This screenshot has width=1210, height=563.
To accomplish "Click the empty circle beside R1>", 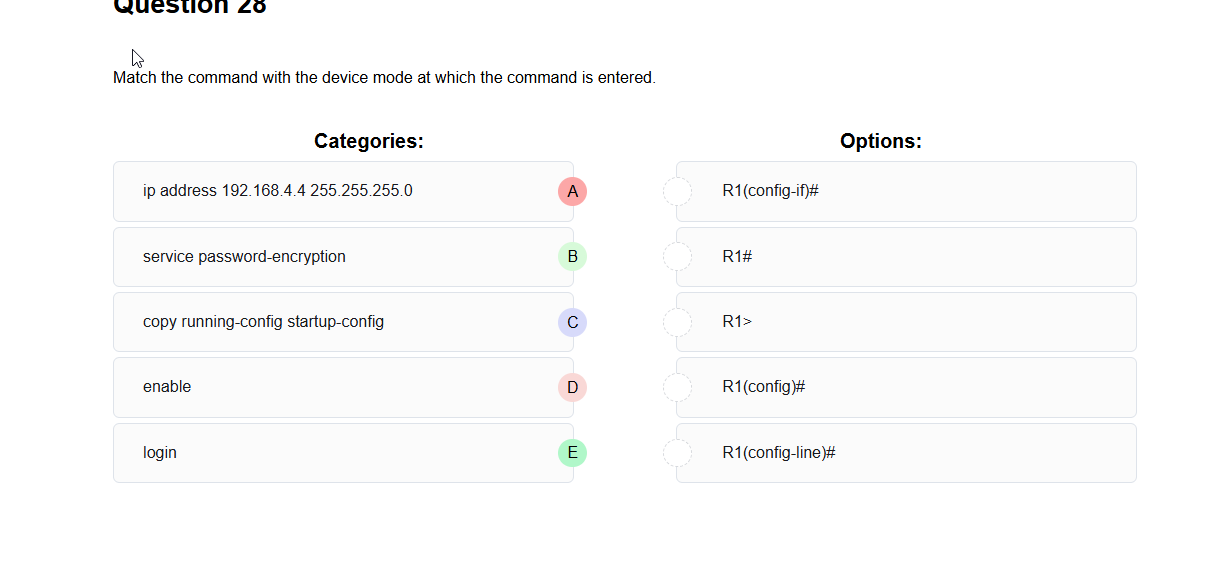I will pyautogui.click(x=677, y=322).
